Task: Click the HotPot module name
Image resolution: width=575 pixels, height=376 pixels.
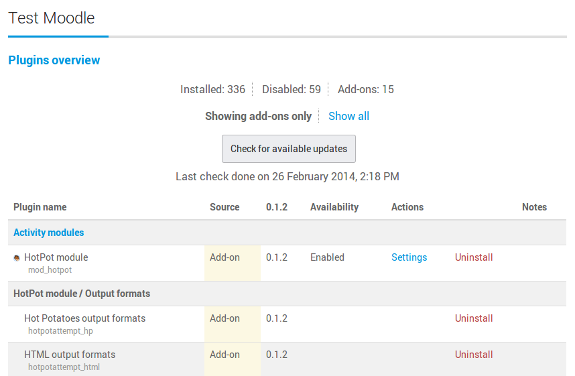Action: (56, 258)
